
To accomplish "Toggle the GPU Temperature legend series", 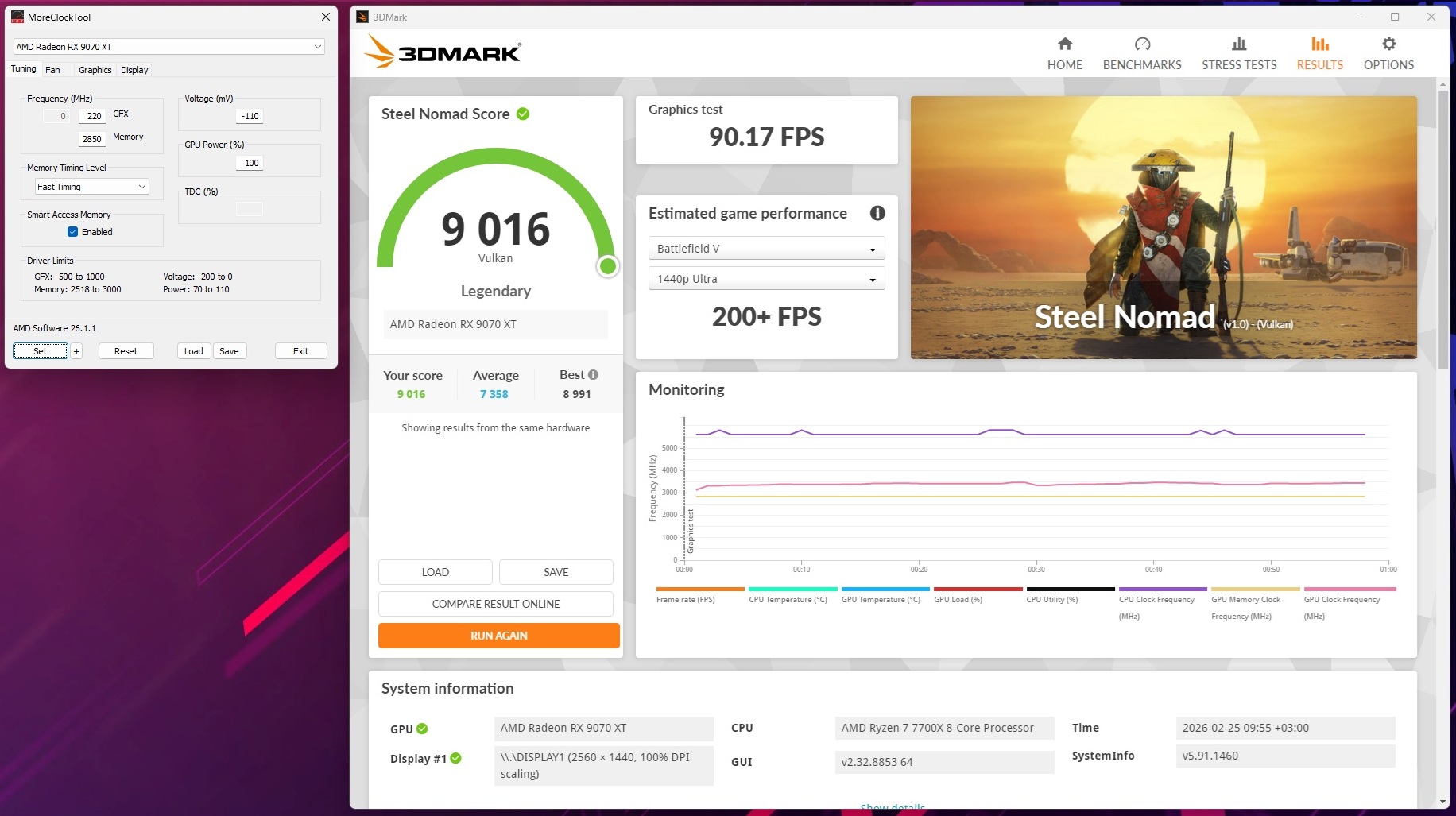I will tap(885, 595).
